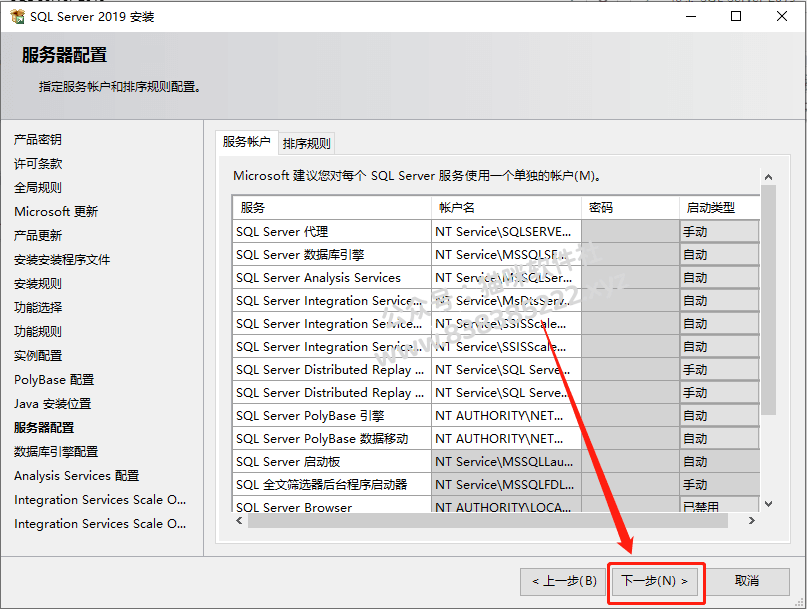Select the 产品密钥 step in the sidebar
Image resolution: width=807 pixels, height=609 pixels.
pyautogui.click(x=38, y=140)
